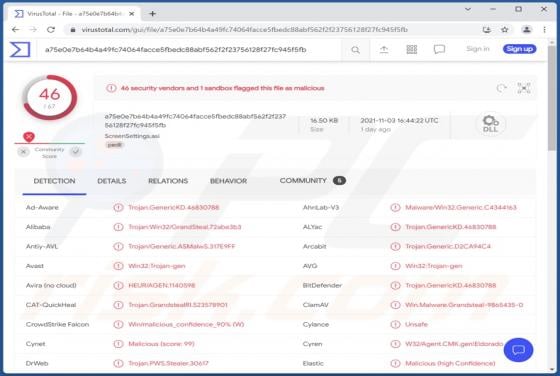Close the VirusTotal tab
This screenshot has height=376, width=560.
pos(131,14)
